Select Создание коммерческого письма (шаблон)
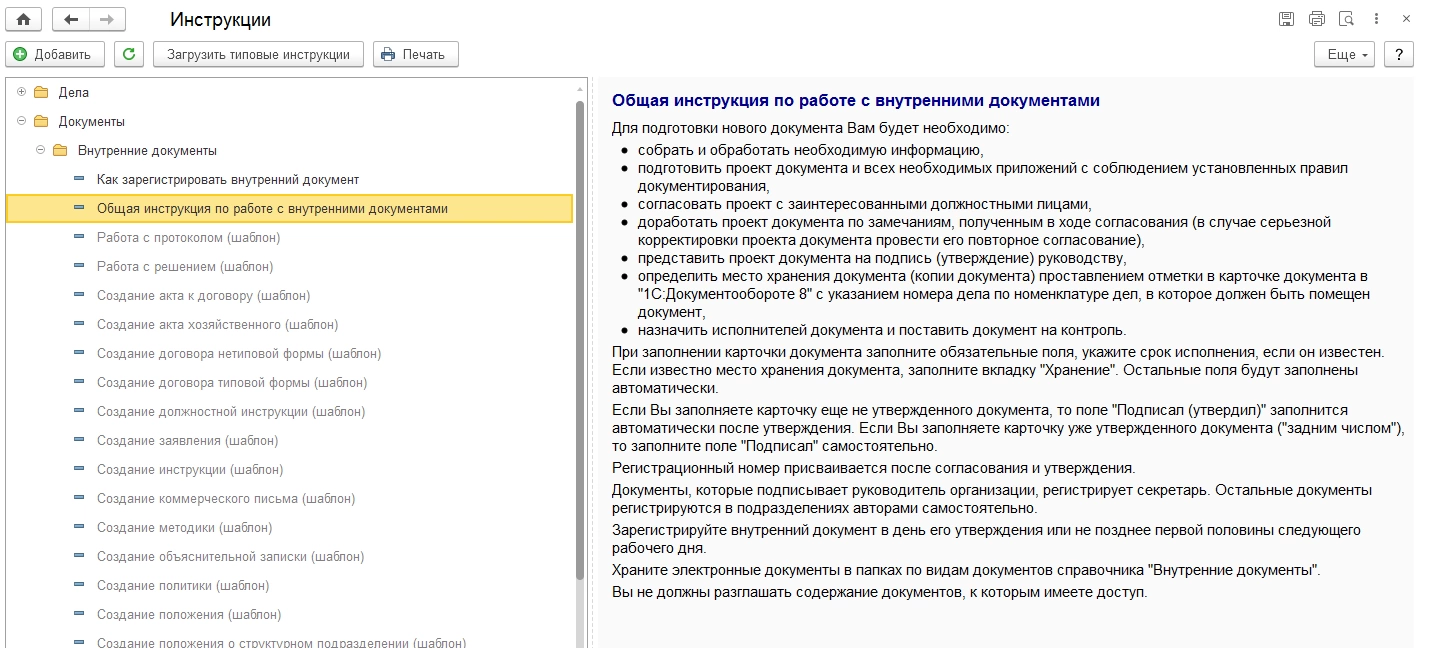The image size is (1430, 648). point(226,498)
